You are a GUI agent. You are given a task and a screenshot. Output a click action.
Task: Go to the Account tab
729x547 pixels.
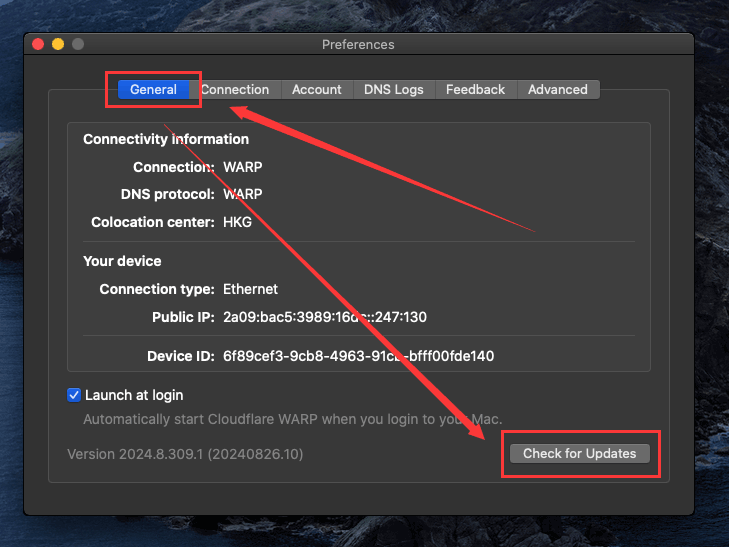pos(316,89)
